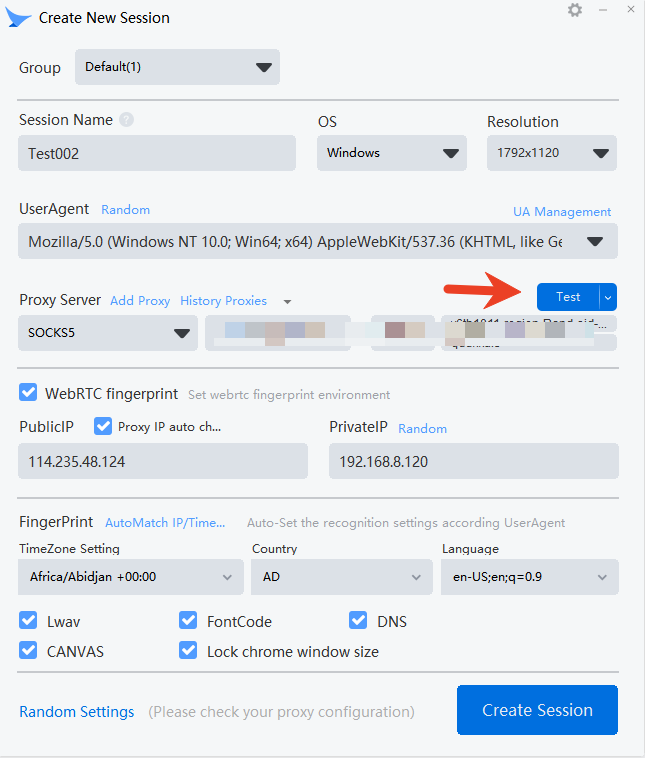Open the arrow next to History Proxies
This screenshot has width=645, height=758.
(288, 301)
